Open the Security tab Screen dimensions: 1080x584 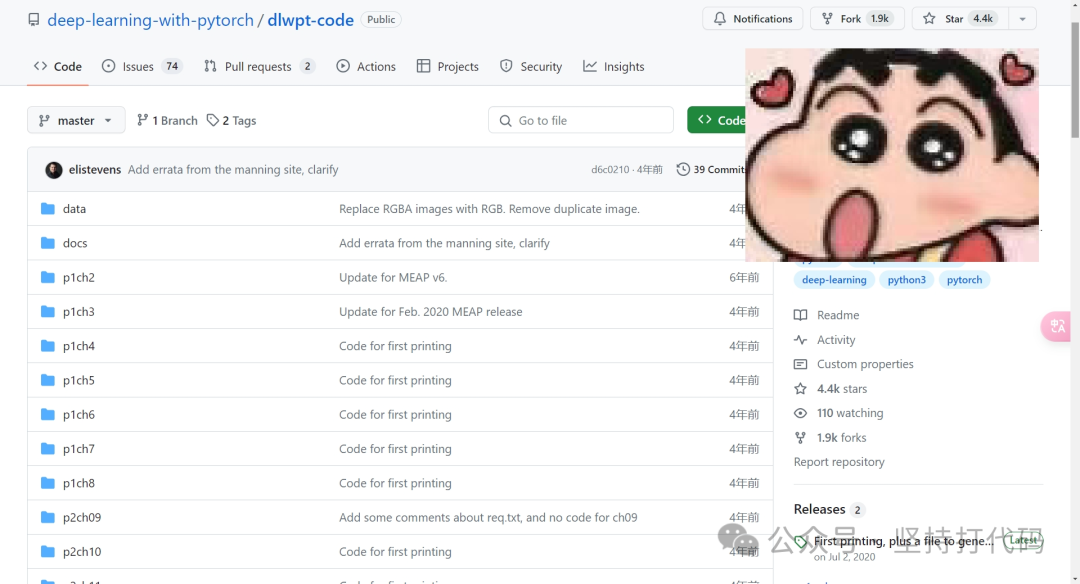tap(531, 67)
